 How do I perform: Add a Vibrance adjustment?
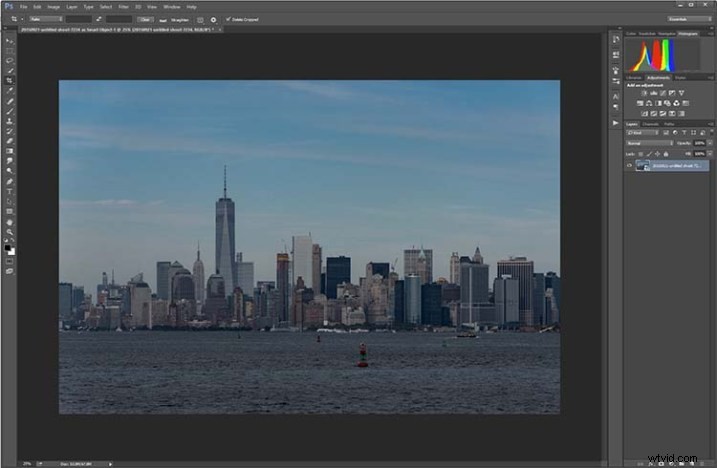(x=681, y=93)
